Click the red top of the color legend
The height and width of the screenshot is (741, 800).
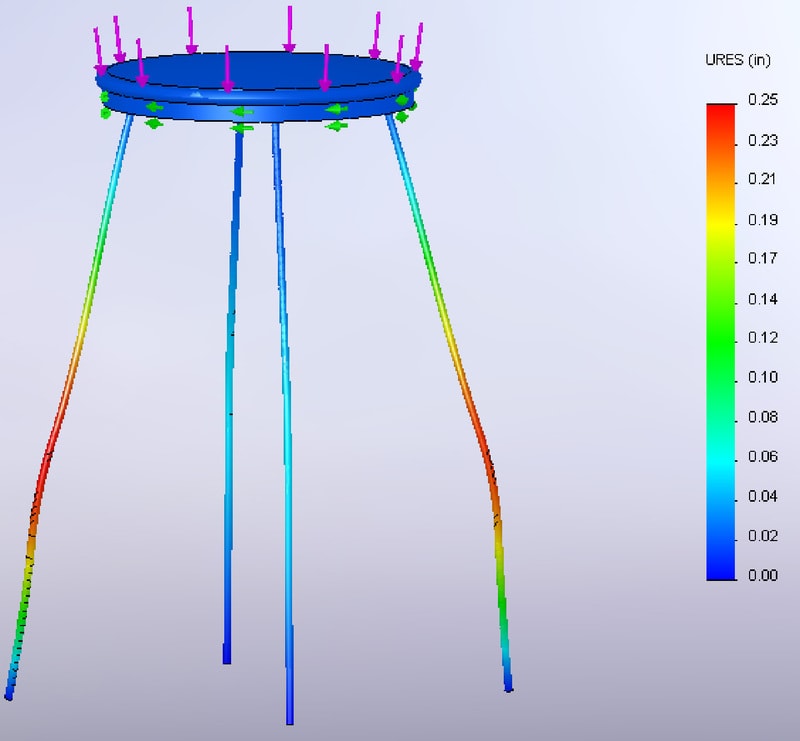click(x=721, y=110)
